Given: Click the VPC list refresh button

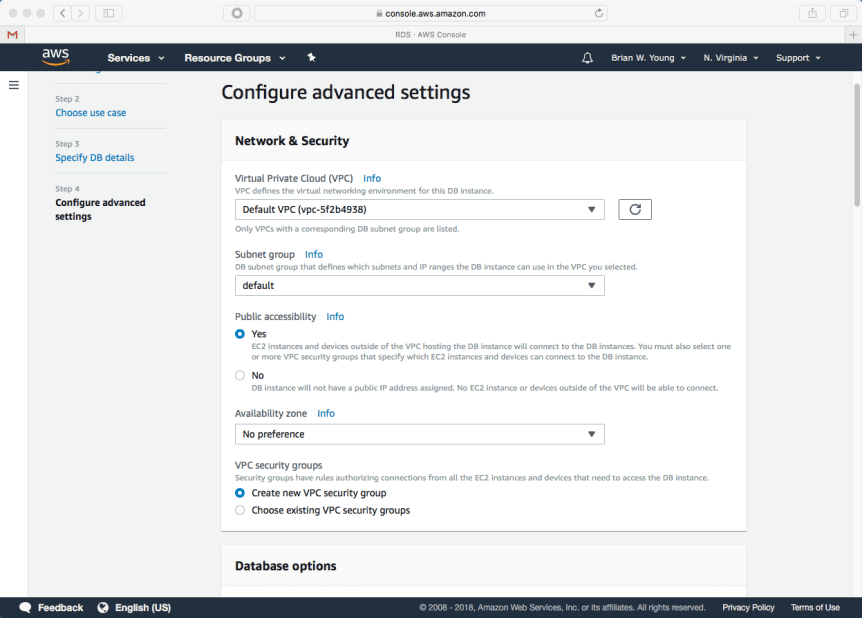Looking at the screenshot, I should [635, 210].
